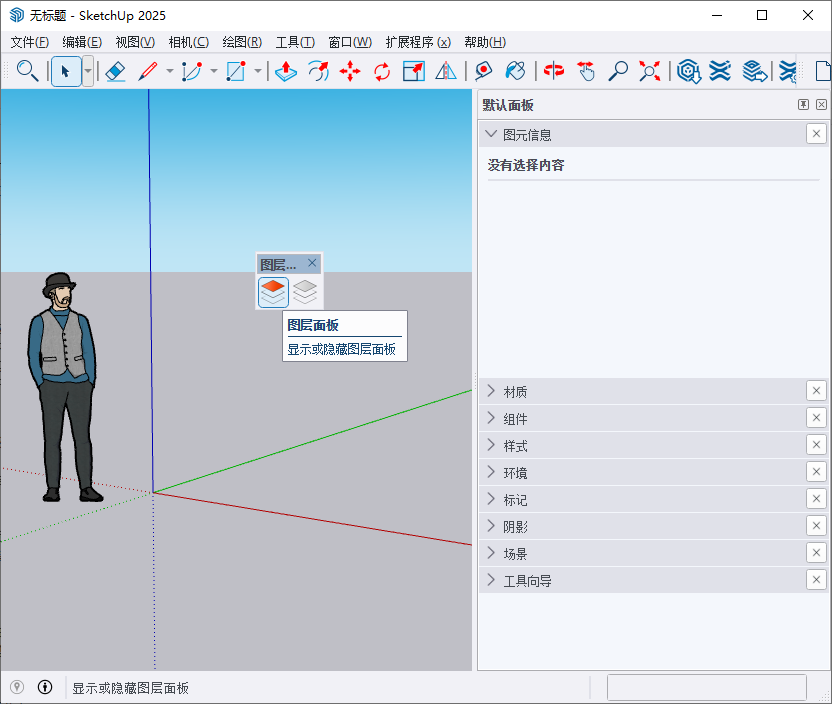Activate the Push/Pull tool
This screenshot has height=704, width=832.
point(286,71)
